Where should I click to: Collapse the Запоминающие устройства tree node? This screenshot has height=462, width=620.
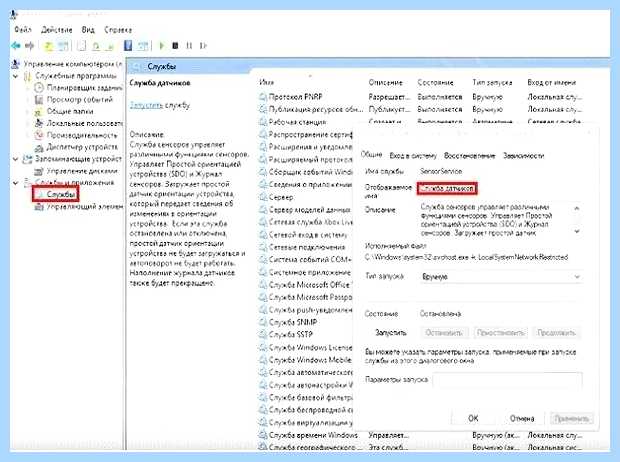point(15,159)
